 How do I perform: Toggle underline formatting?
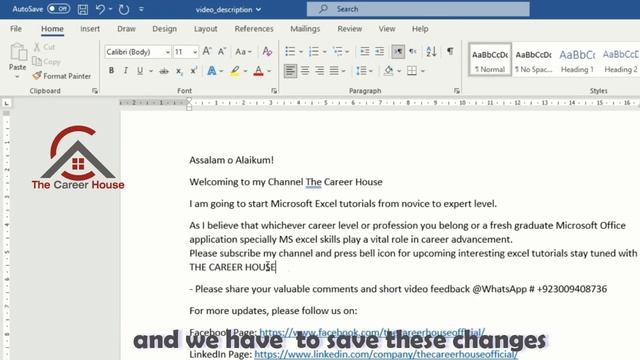click(140, 71)
